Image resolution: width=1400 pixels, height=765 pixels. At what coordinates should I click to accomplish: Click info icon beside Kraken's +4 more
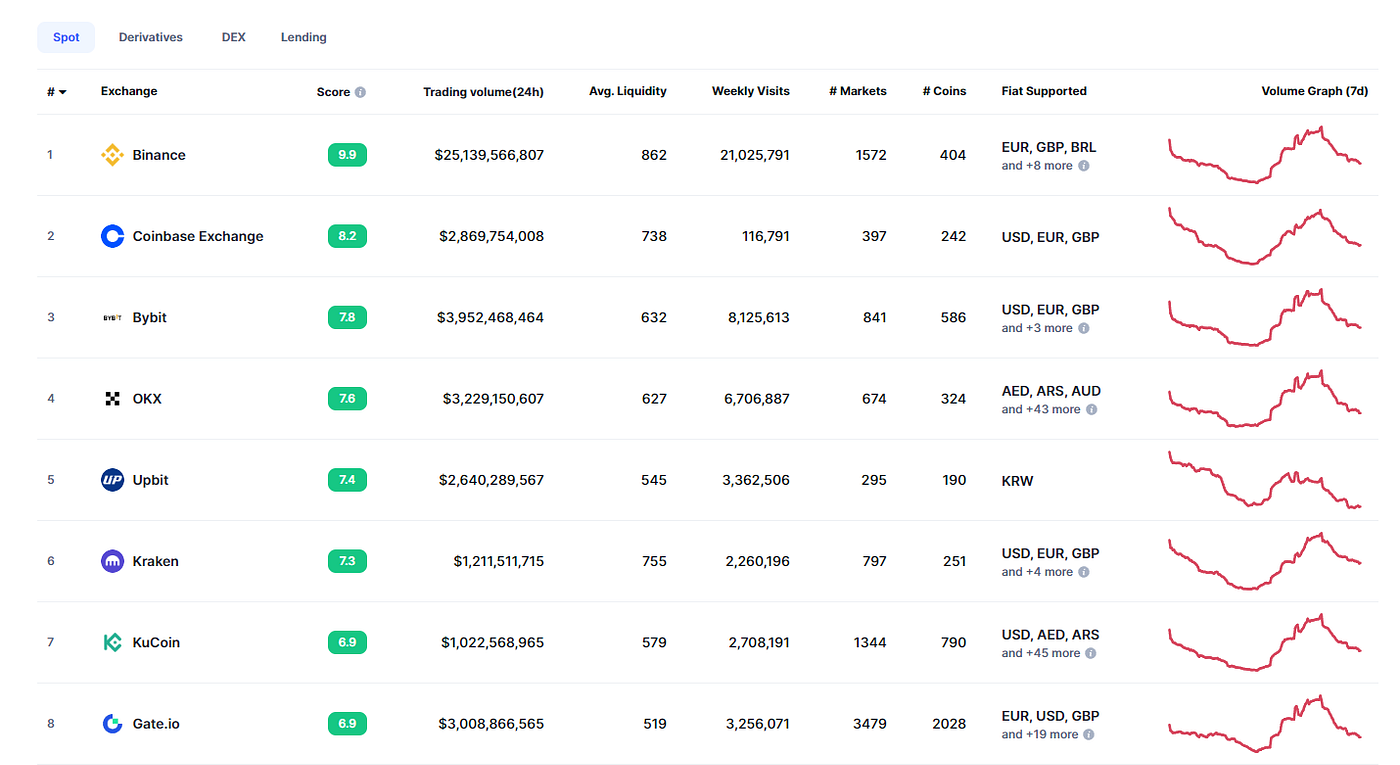[1083, 572]
